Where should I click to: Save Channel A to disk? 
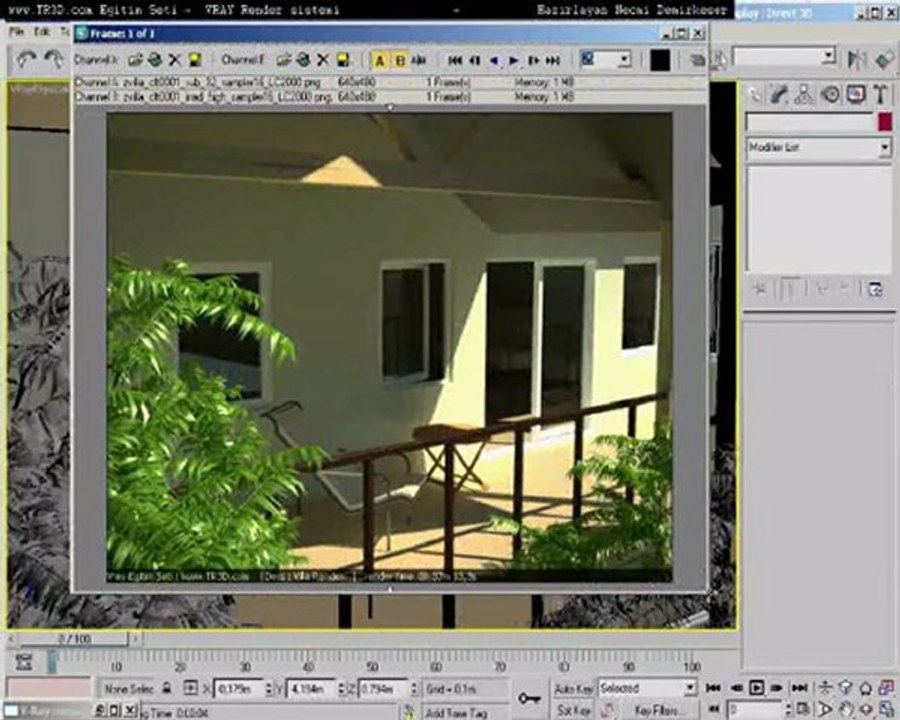point(195,60)
